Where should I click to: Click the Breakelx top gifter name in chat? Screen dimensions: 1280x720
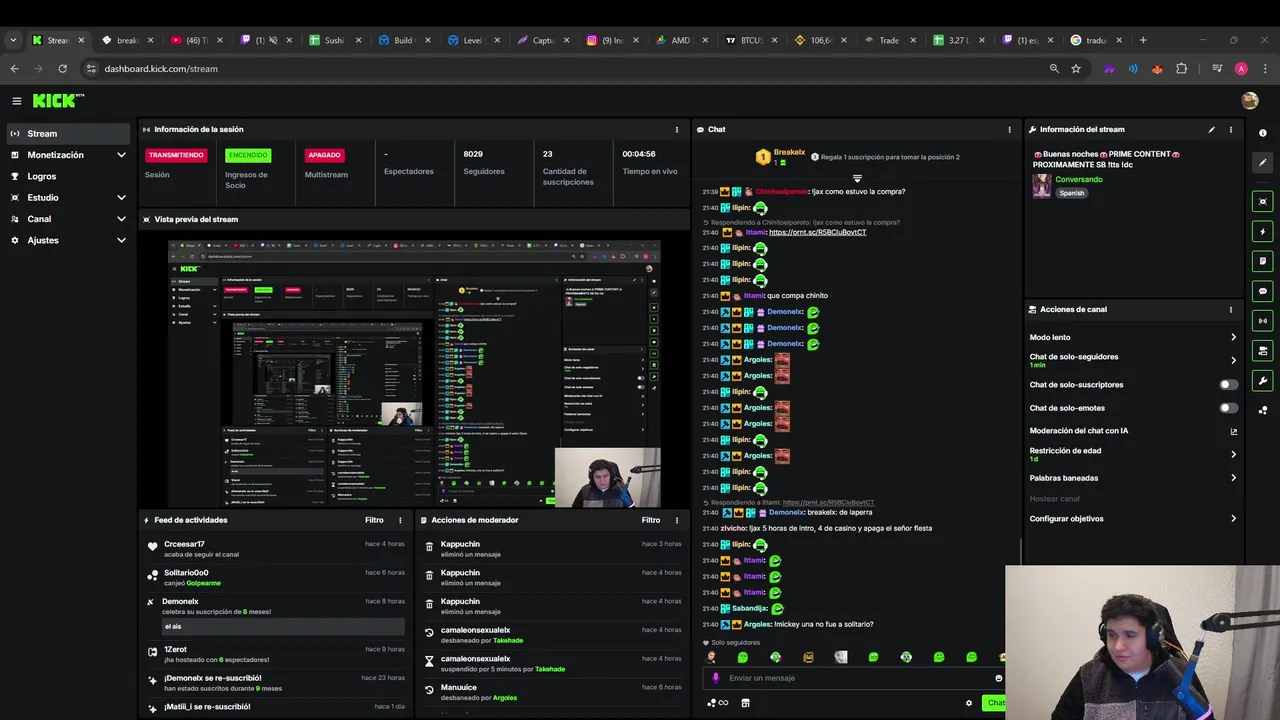pos(789,152)
